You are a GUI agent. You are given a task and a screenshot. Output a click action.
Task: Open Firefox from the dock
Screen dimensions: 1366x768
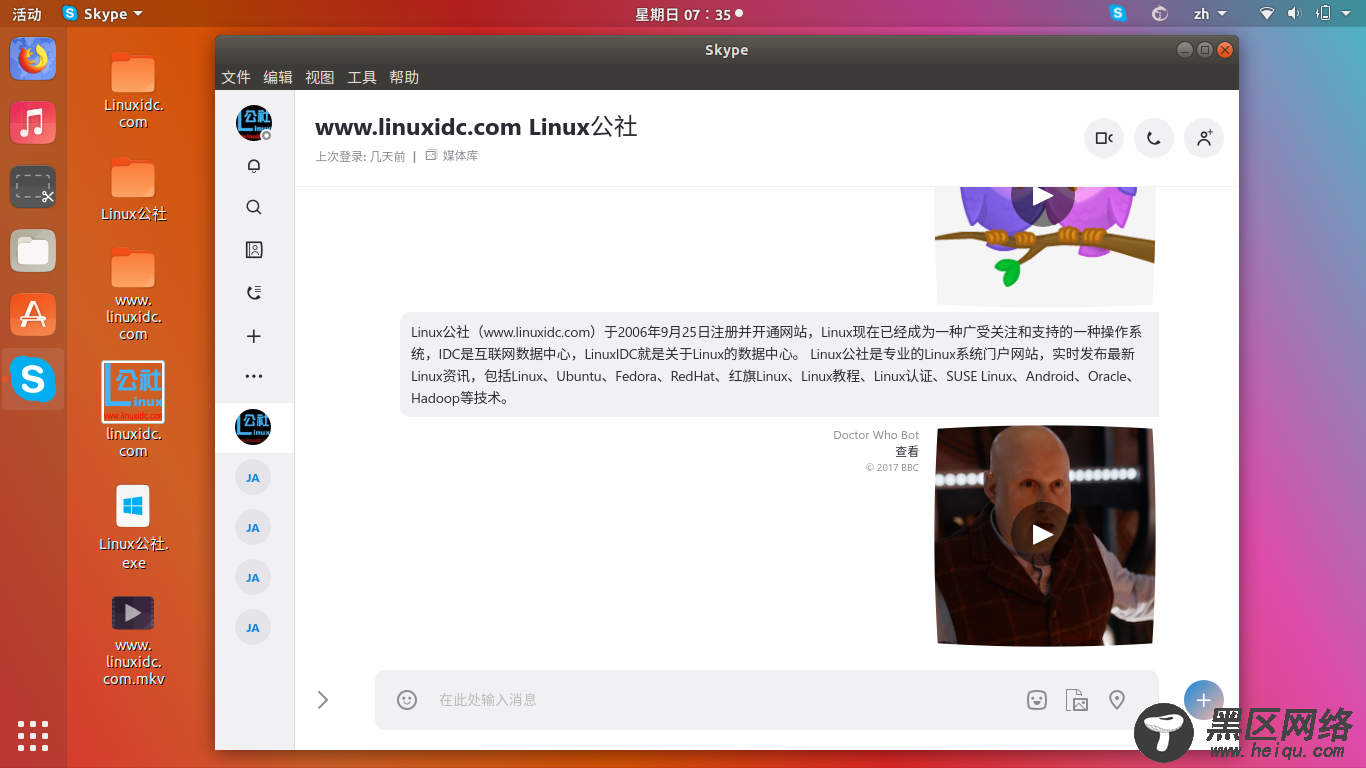point(33,59)
